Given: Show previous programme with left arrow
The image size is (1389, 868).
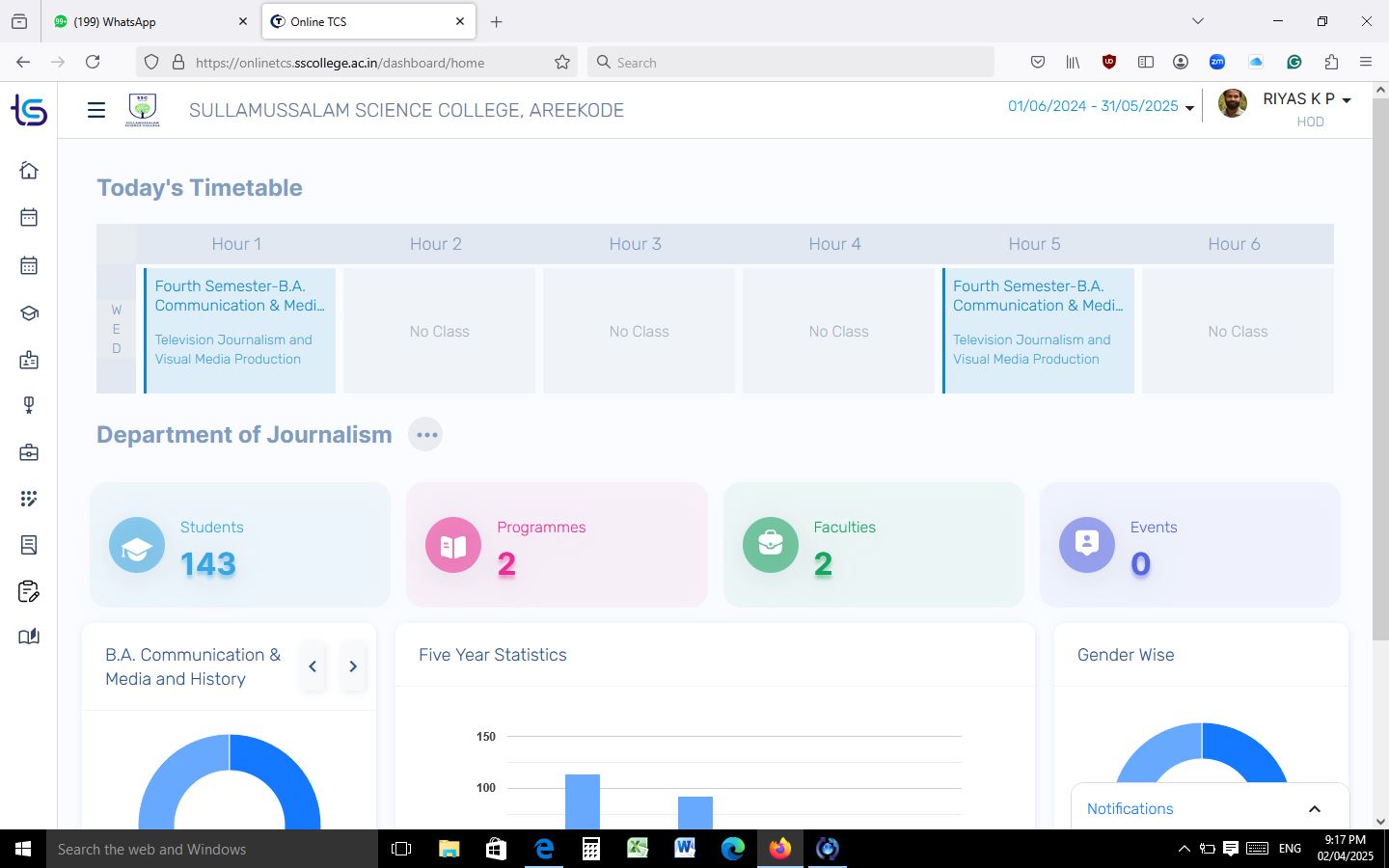Looking at the screenshot, I should coord(313,666).
